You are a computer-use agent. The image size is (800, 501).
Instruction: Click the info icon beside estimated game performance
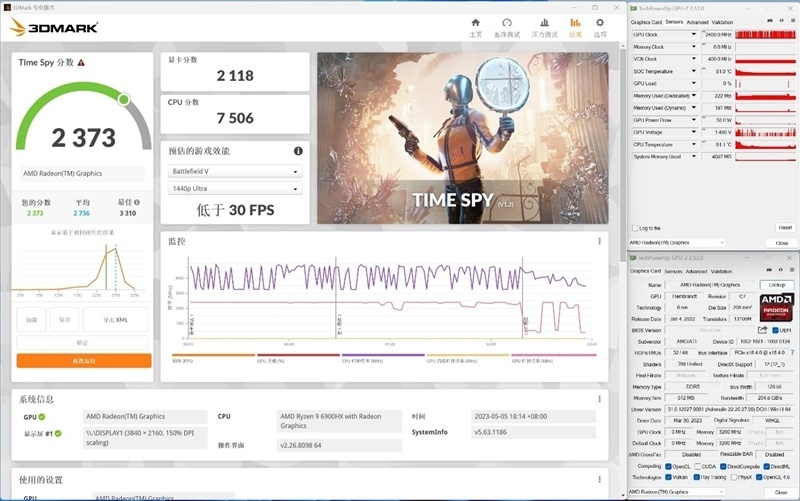click(297, 151)
